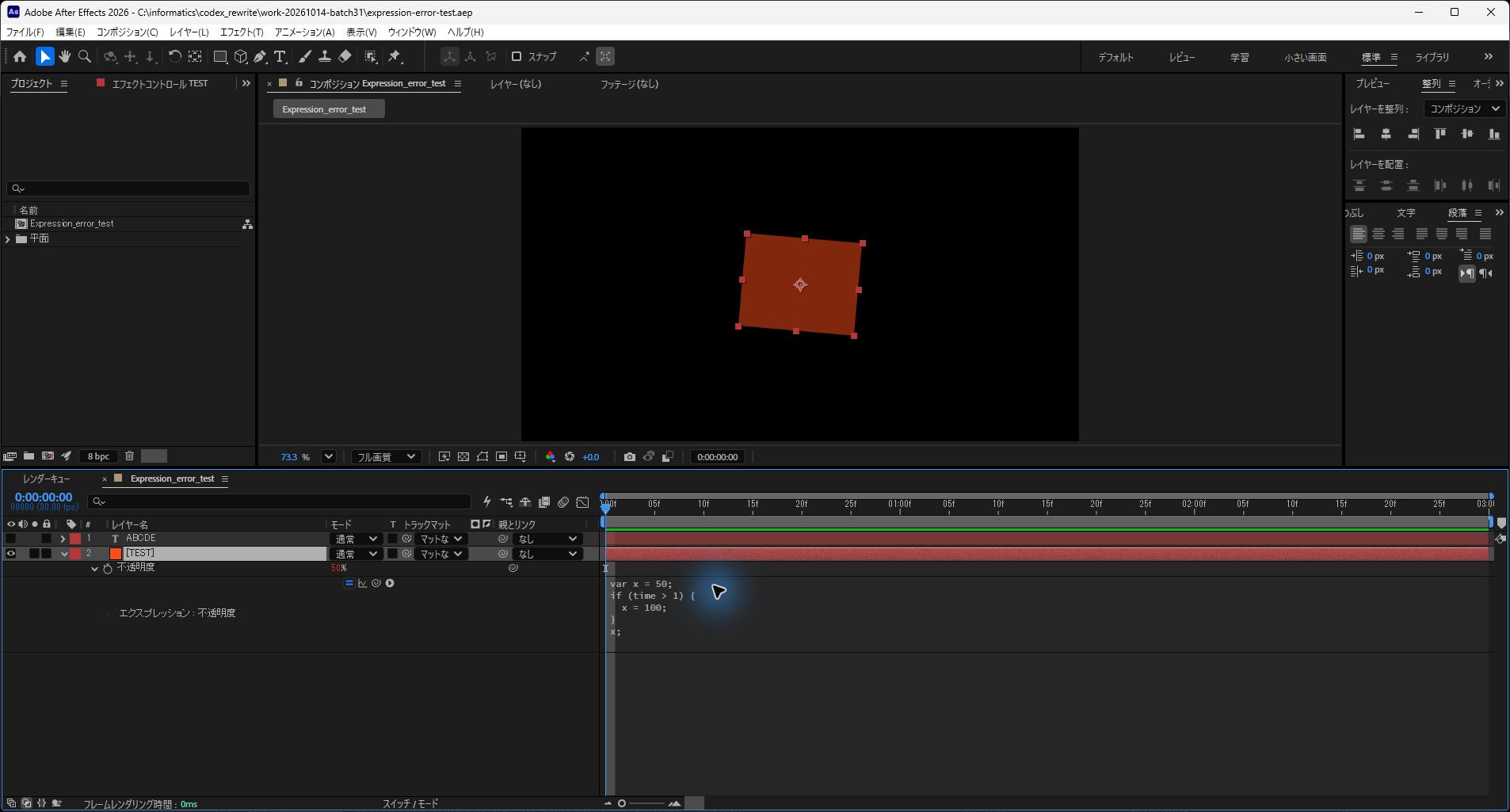Show the ABCDE layer with eye toggle
This screenshot has width=1510, height=812.
pyautogui.click(x=10, y=539)
